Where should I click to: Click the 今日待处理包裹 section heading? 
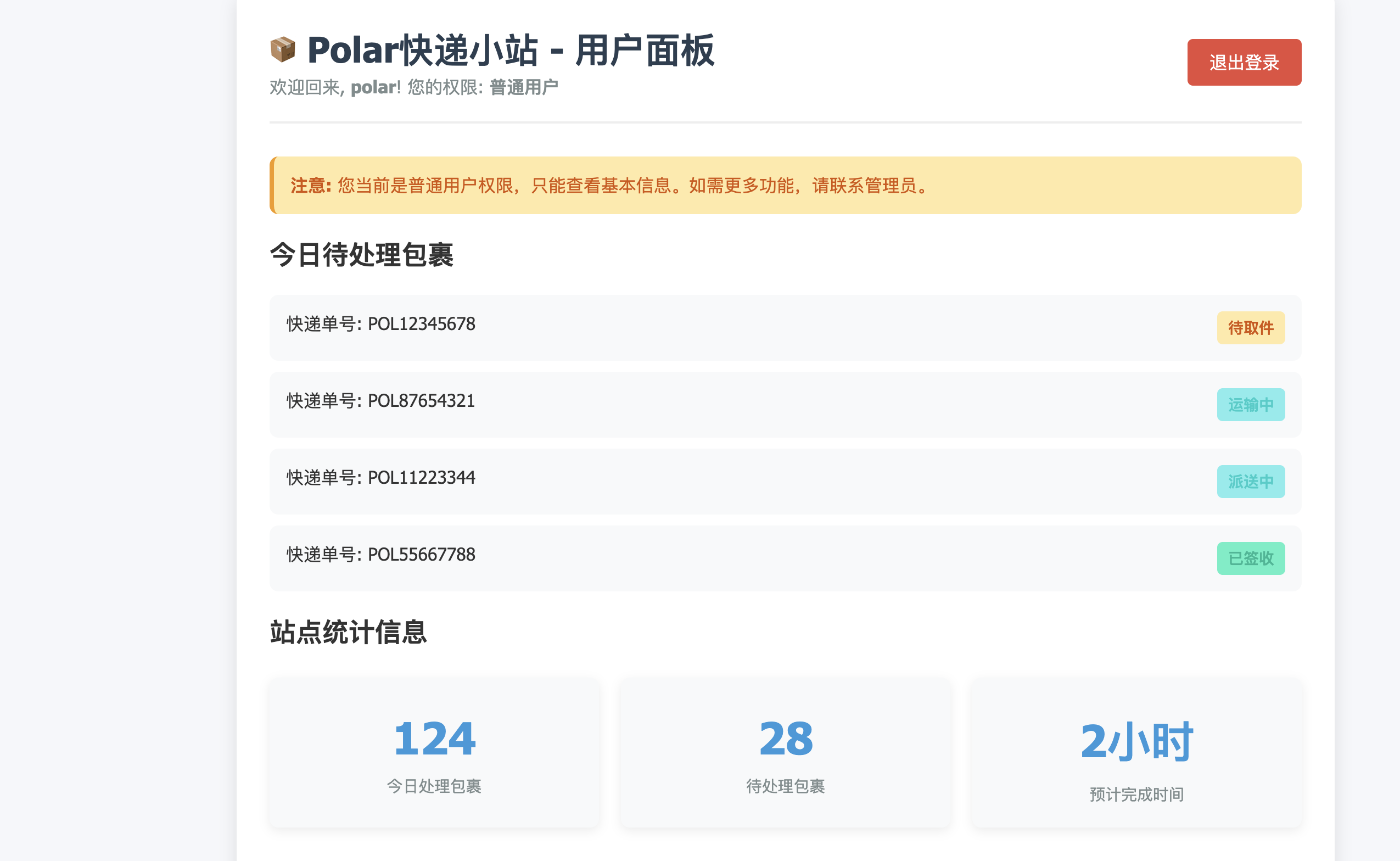point(361,255)
